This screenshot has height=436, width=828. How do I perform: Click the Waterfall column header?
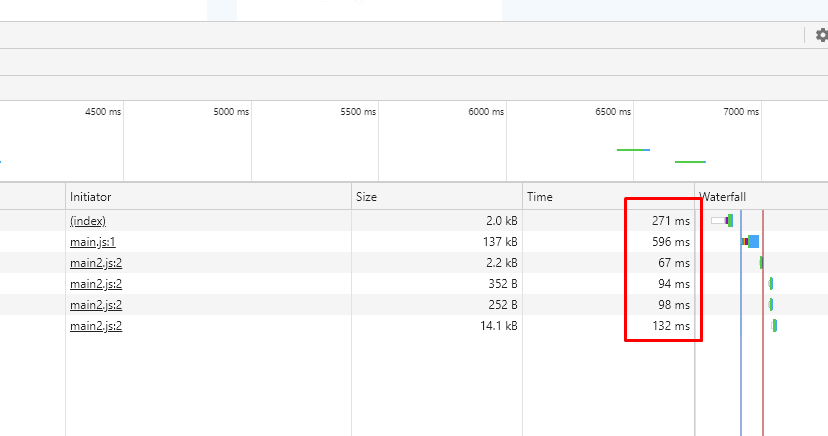click(x=723, y=197)
